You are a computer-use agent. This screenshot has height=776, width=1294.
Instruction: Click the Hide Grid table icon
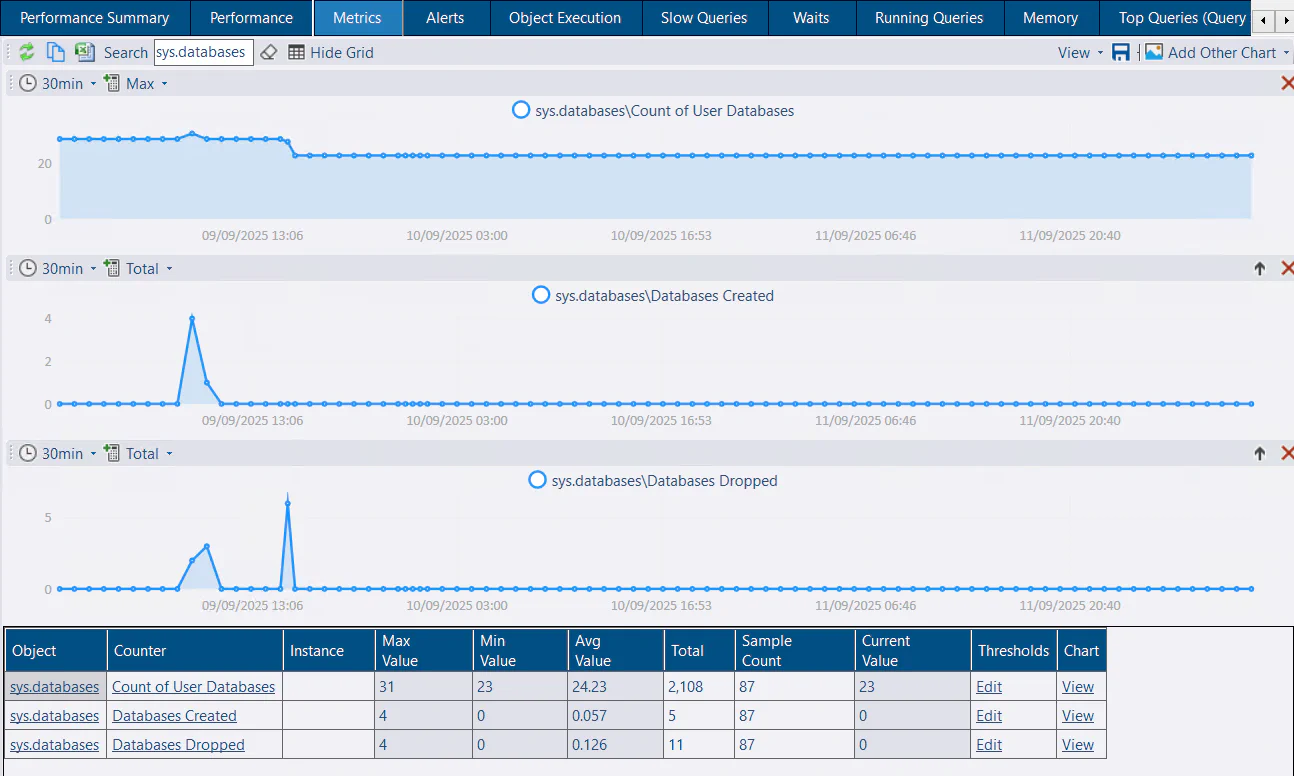click(x=296, y=52)
